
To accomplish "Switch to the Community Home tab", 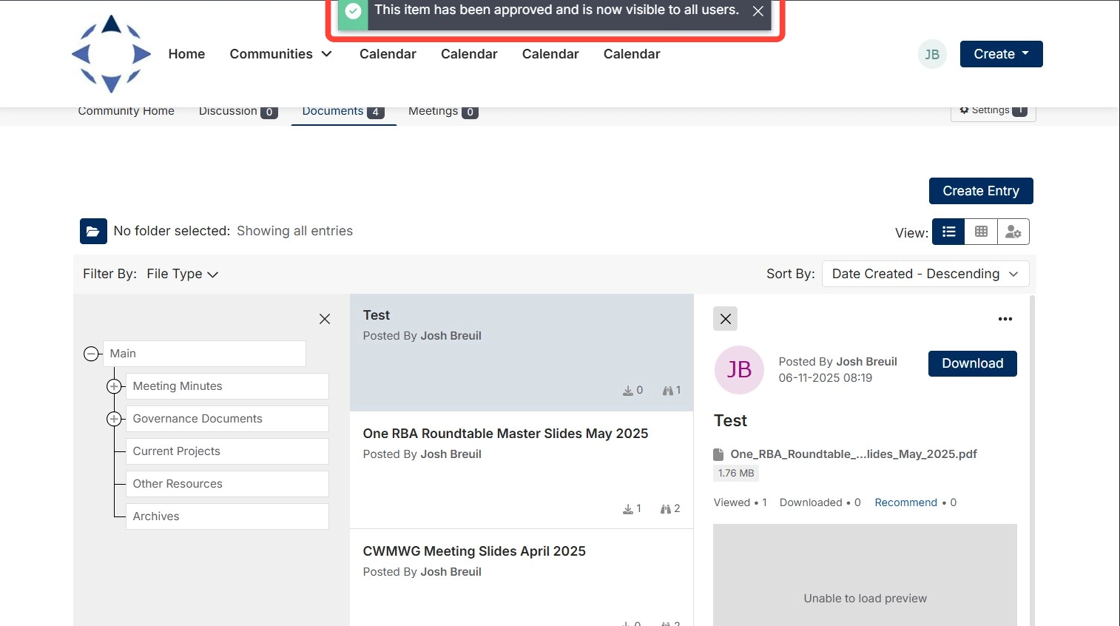I will coord(126,111).
